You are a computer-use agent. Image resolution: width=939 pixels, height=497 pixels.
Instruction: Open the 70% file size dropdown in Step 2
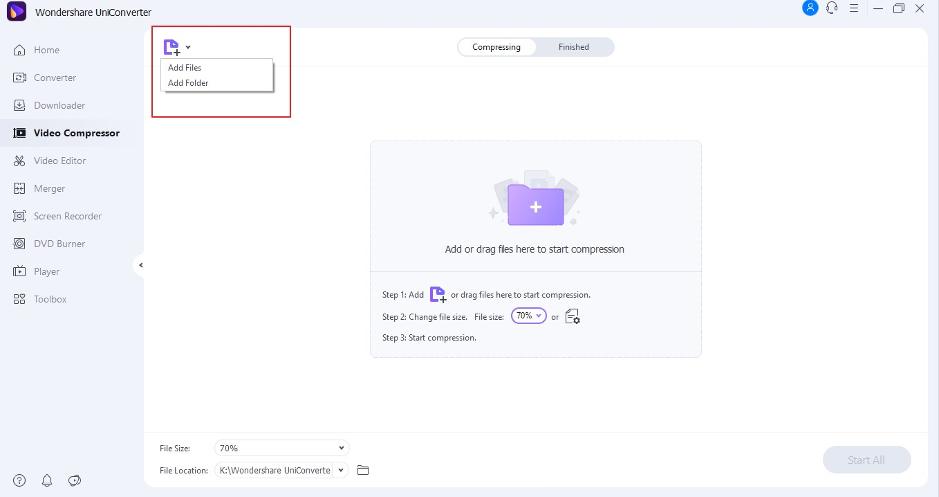[x=528, y=316]
